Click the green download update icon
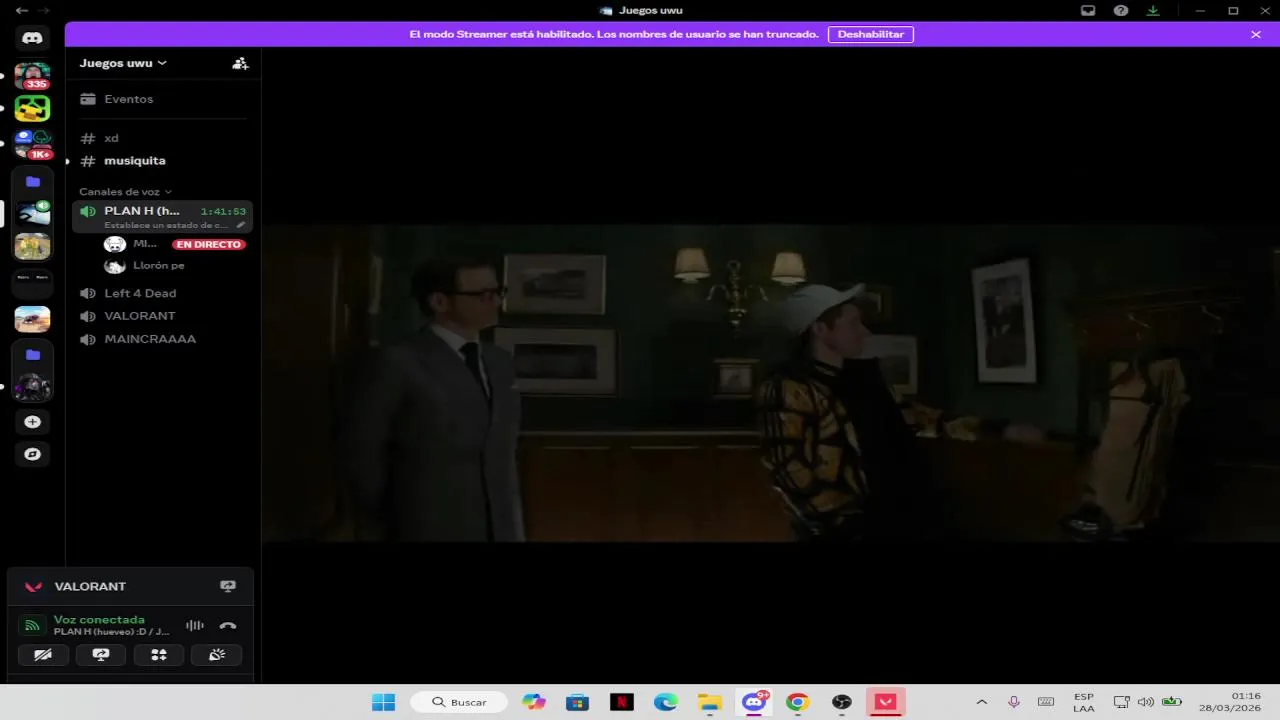Image resolution: width=1280 pixels, height=720 pixels. pos(1153,10)
